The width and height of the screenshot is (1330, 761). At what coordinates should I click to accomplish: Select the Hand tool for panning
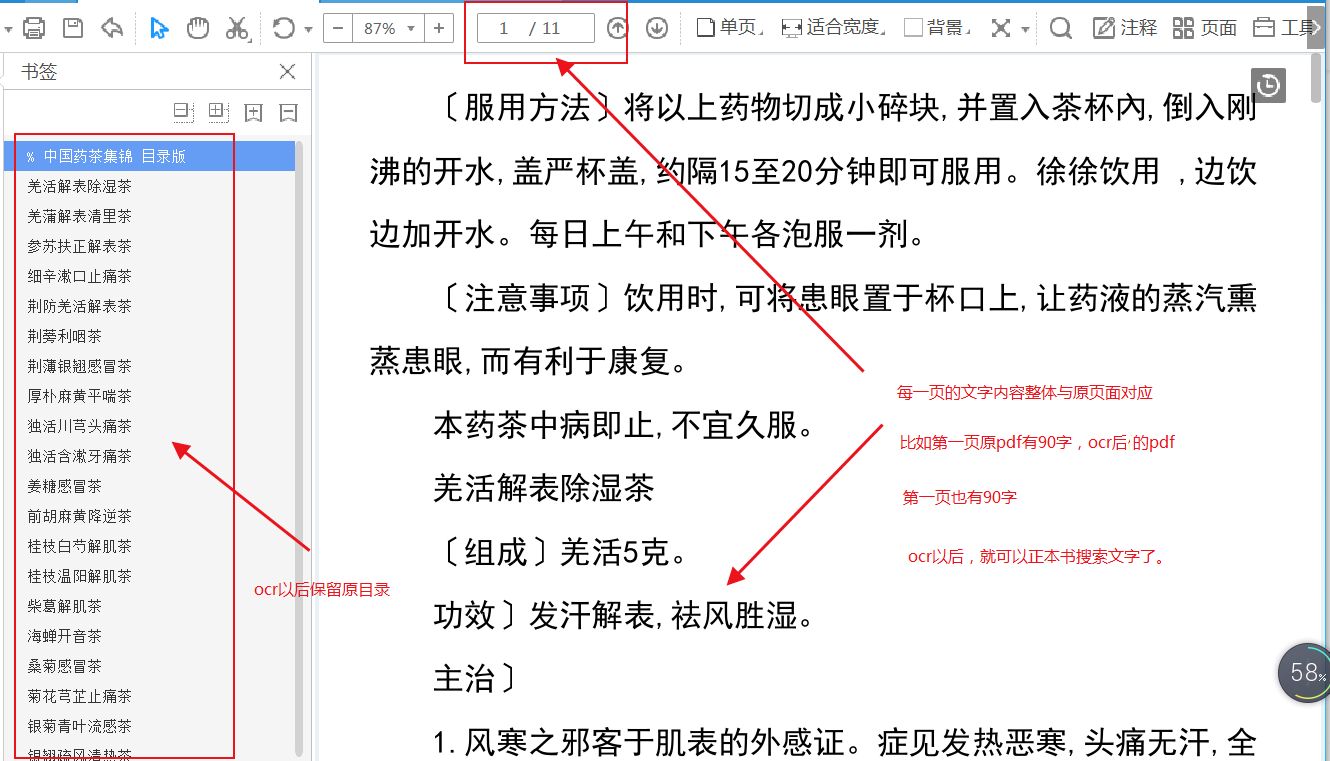click(x=197, y=27)
